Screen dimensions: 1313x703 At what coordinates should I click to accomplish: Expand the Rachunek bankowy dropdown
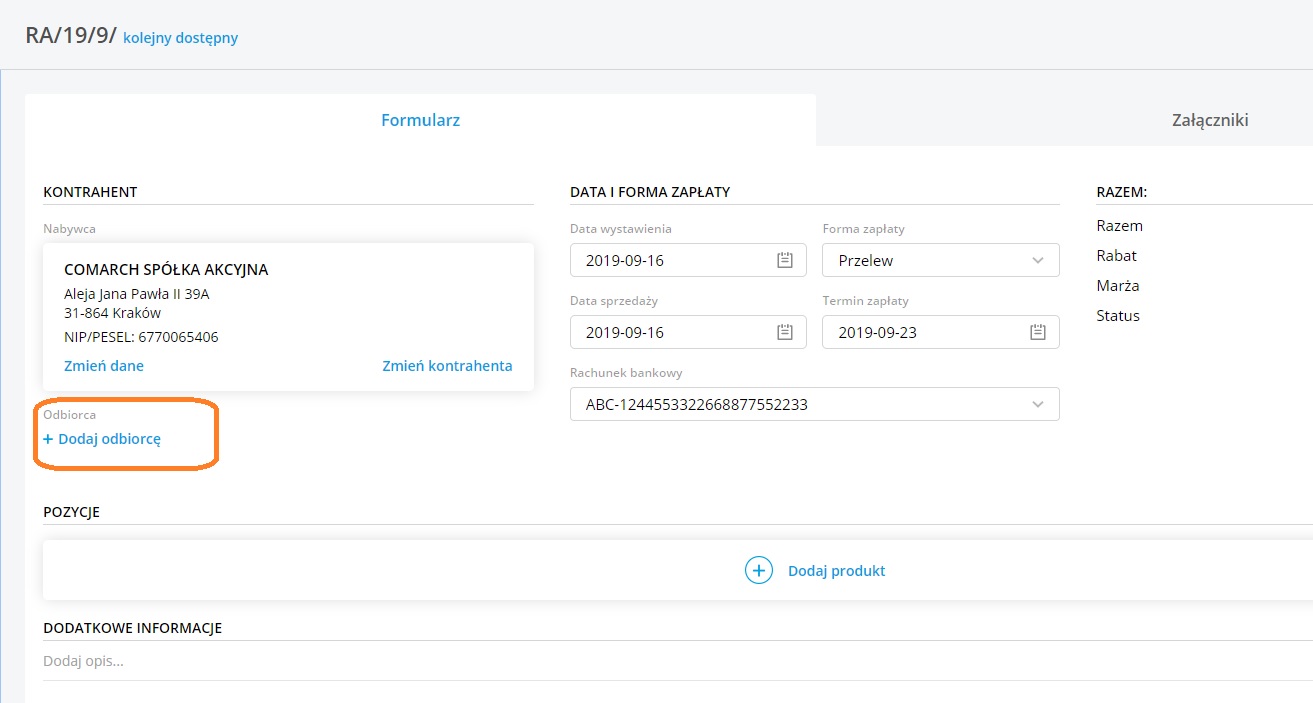click(x=1037, y=405)
